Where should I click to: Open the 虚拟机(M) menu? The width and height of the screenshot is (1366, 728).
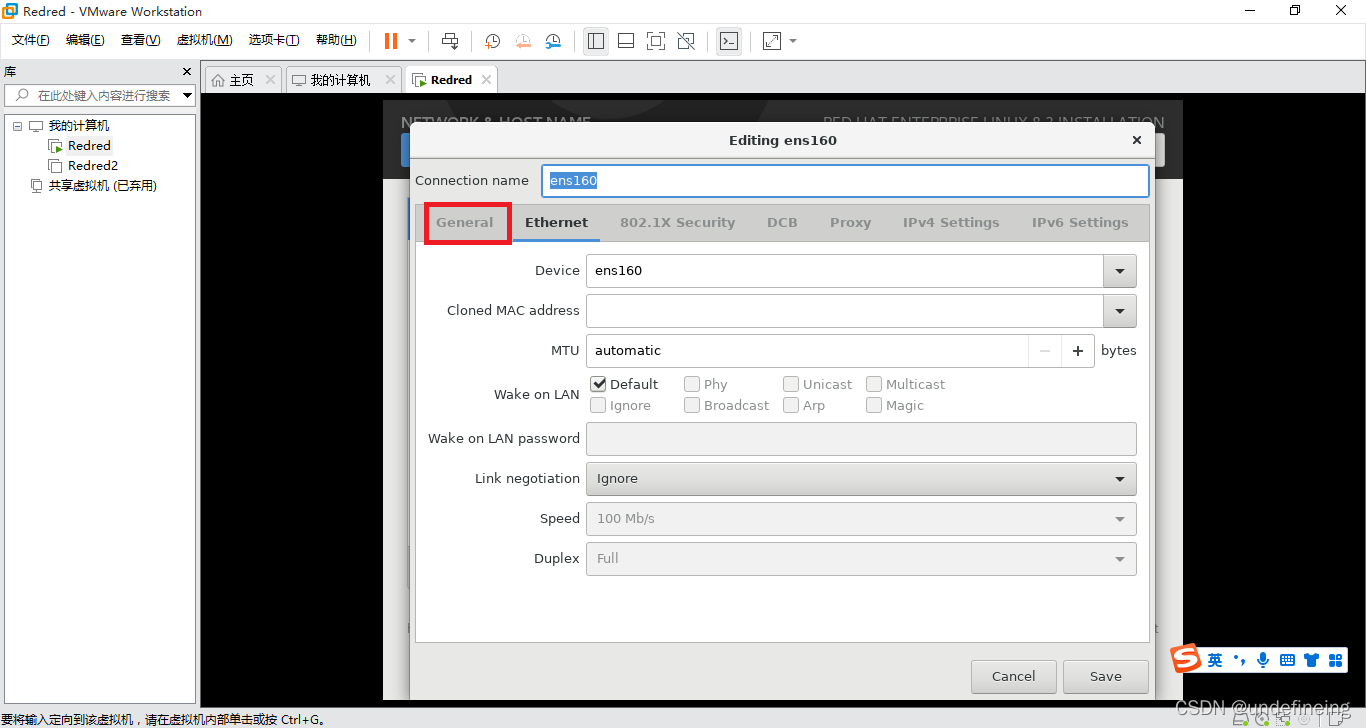click(x=204, y=40)
